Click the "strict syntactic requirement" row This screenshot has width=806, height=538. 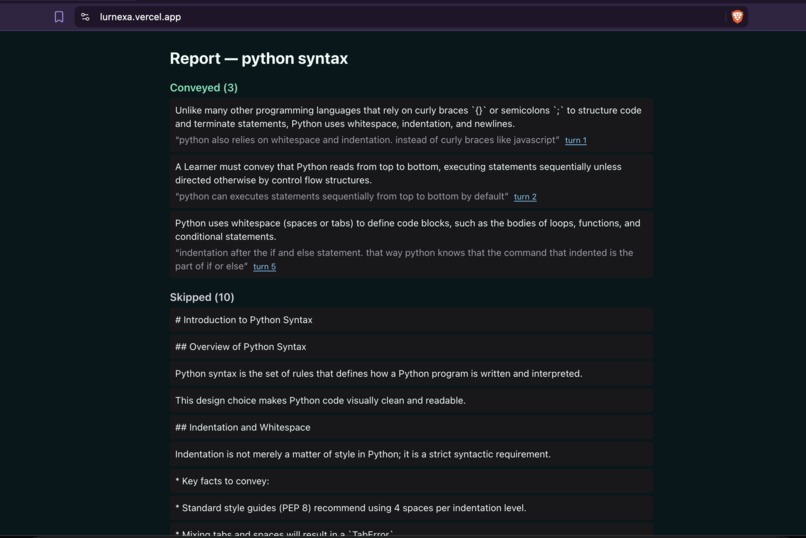pyautogui.click(x=411, y=454)
